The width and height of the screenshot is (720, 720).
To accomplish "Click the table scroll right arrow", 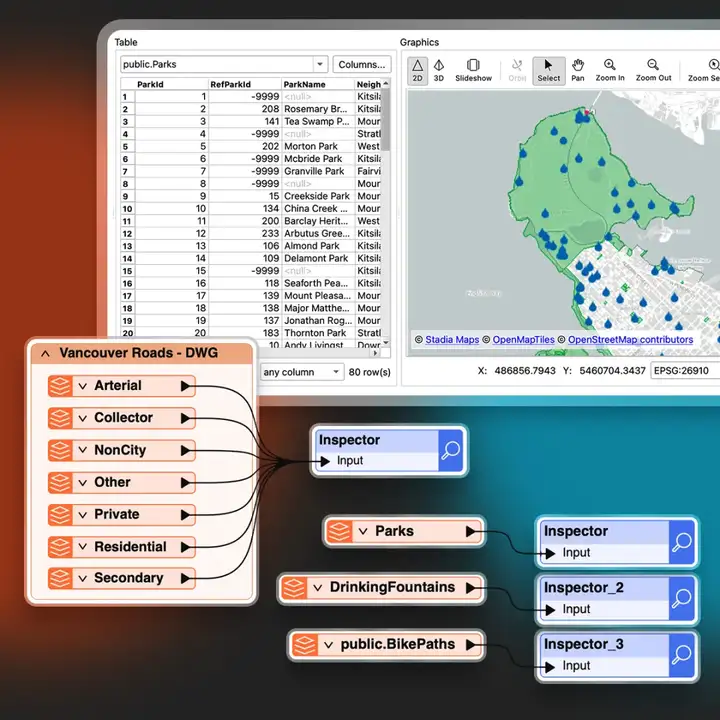I will 376,353.
